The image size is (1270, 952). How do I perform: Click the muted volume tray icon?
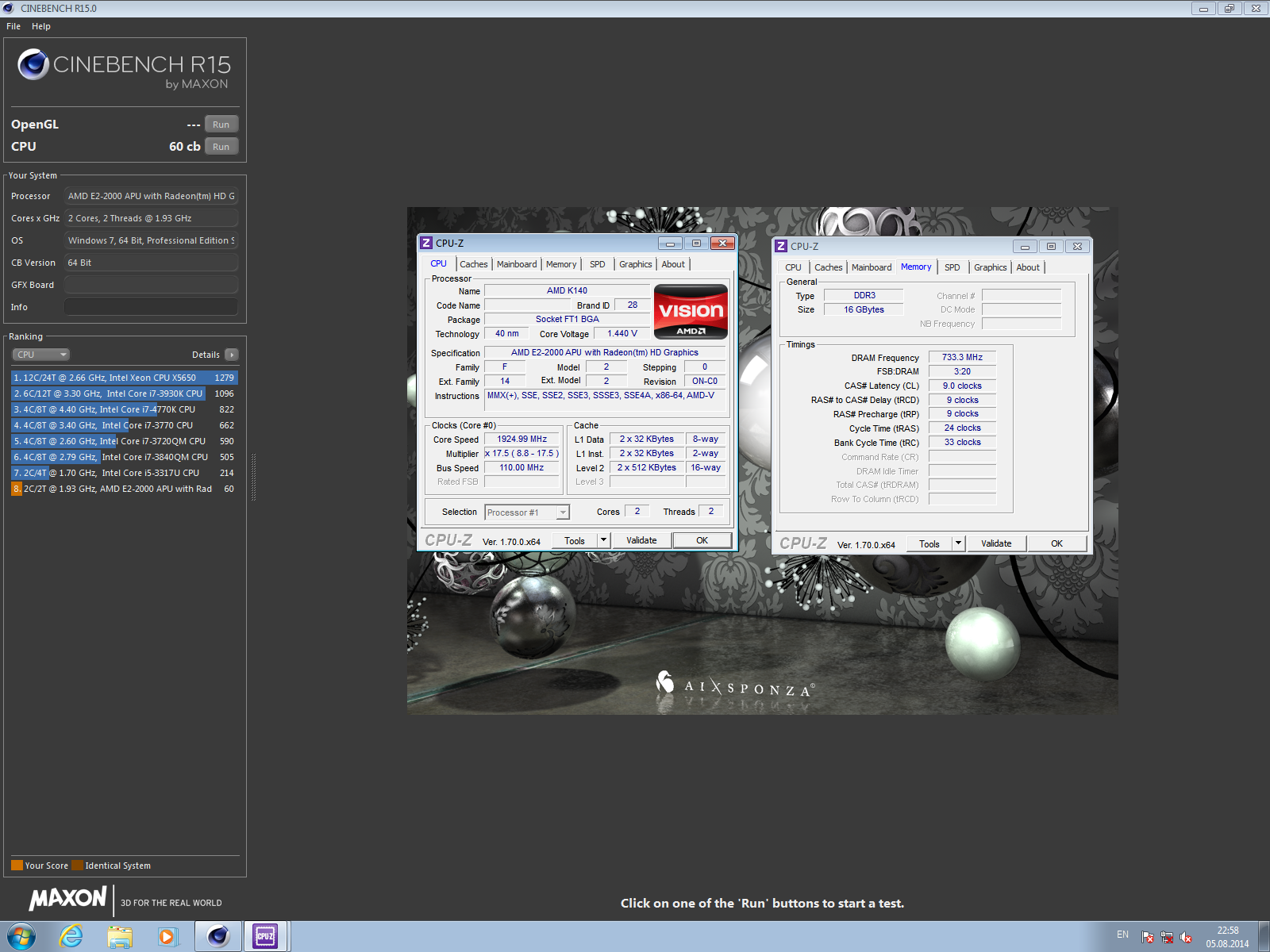coord(1186,937)
